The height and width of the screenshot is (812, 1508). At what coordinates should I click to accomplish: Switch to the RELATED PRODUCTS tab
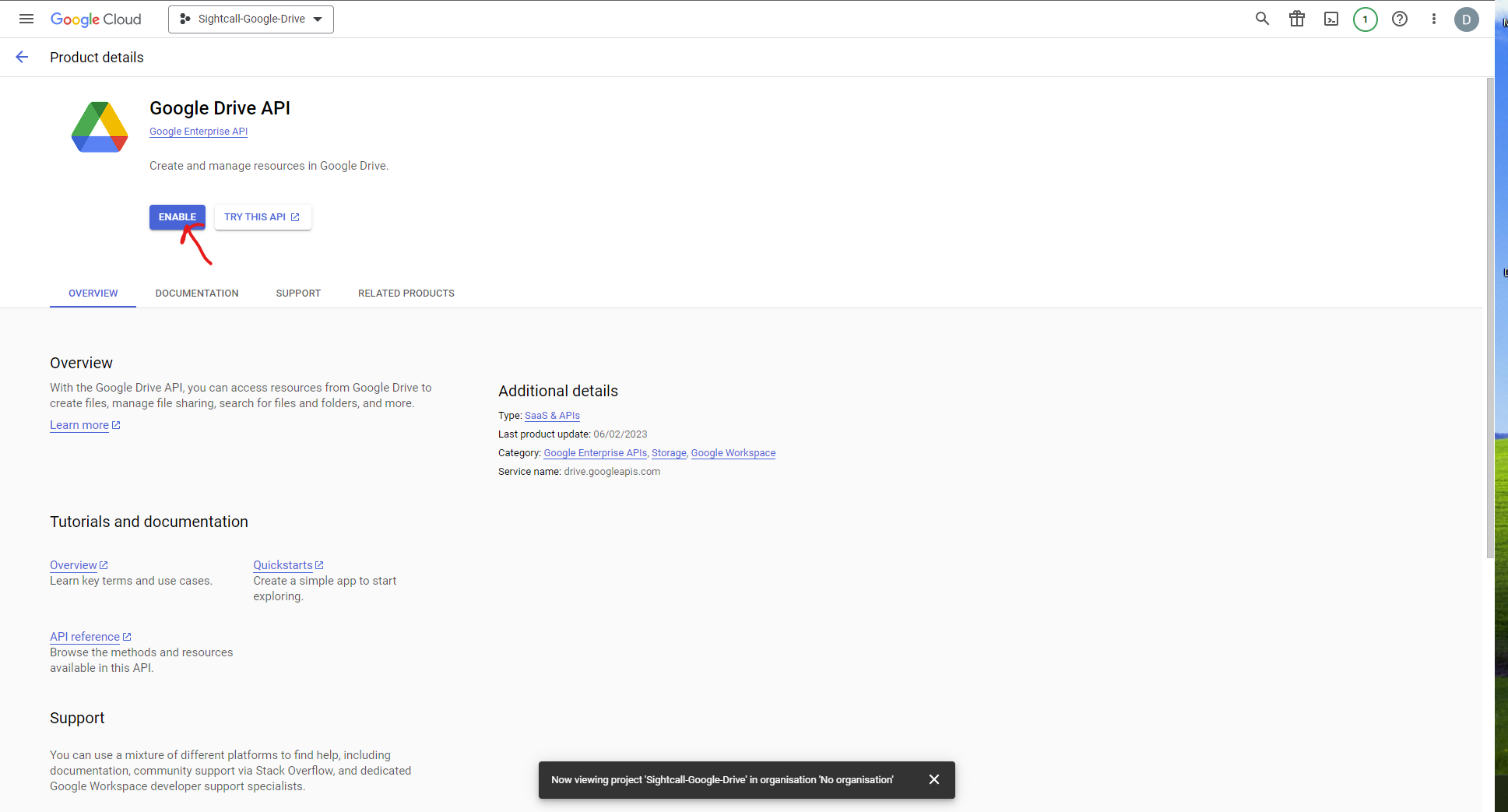[x=406, y=294]
